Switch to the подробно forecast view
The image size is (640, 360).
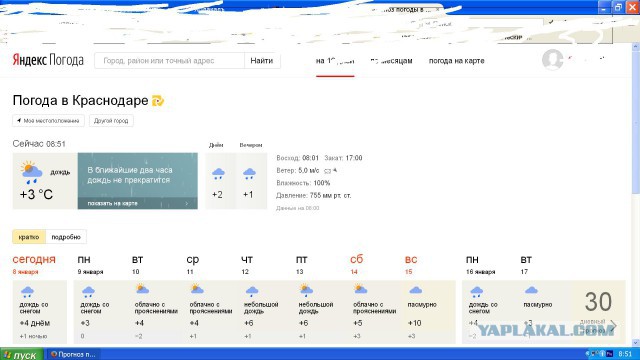click(x=66, y=237)
